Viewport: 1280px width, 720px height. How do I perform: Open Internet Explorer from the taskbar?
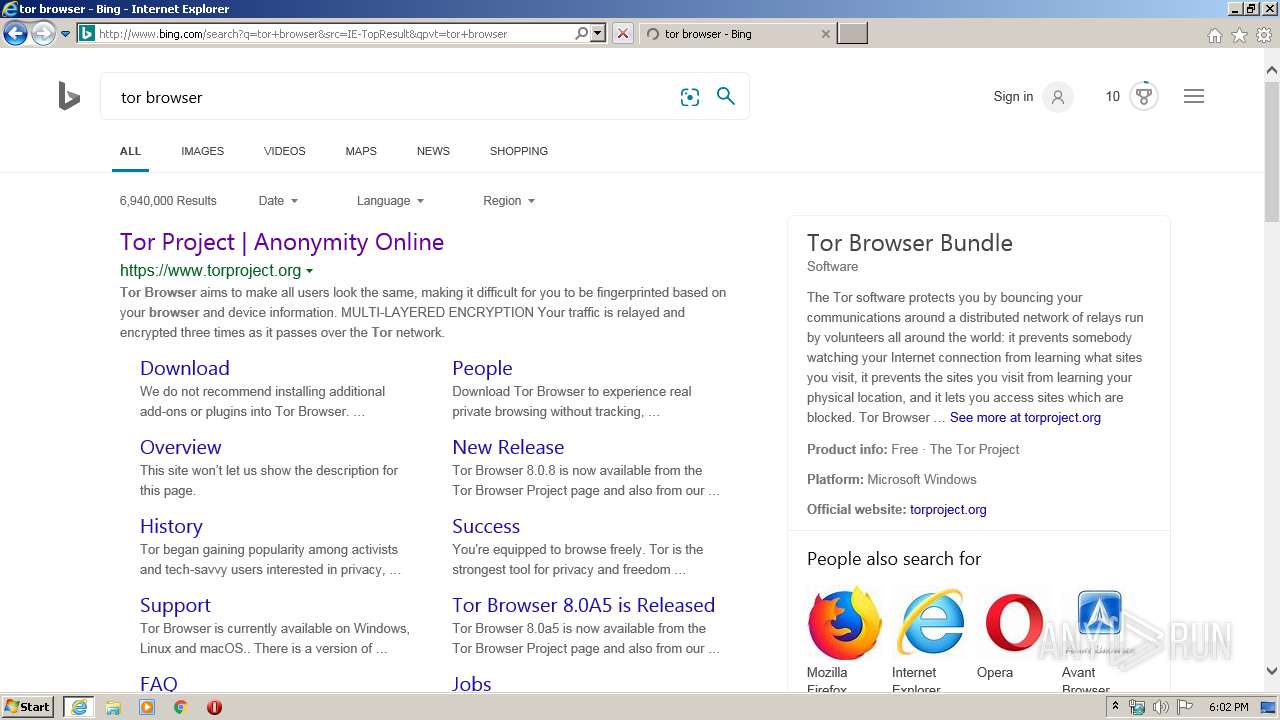79,707
